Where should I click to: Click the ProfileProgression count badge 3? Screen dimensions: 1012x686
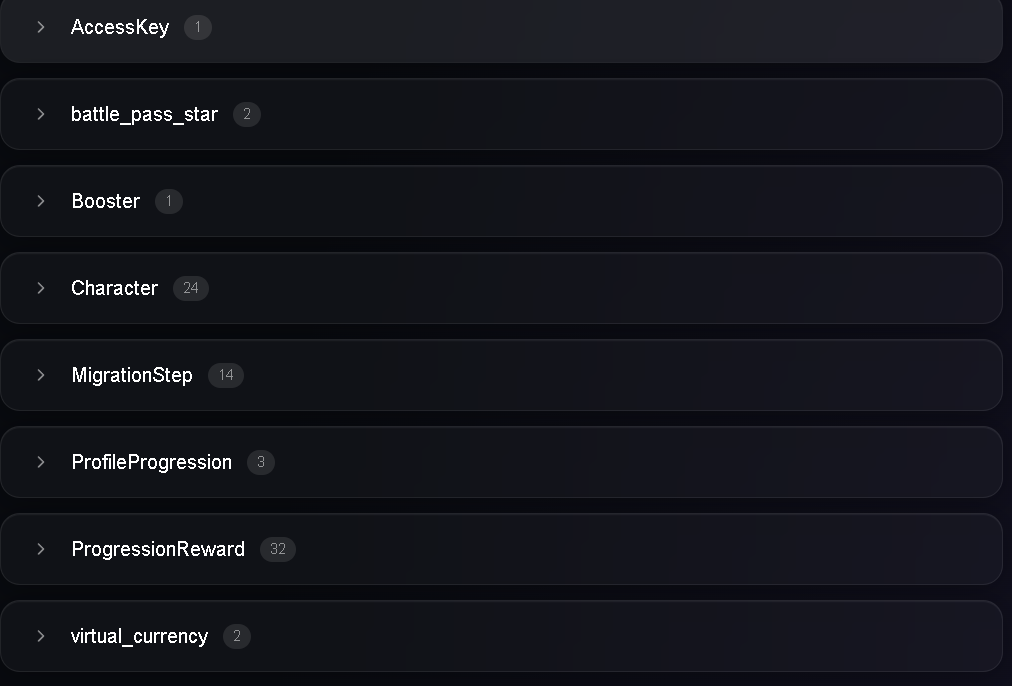(261, 462)
